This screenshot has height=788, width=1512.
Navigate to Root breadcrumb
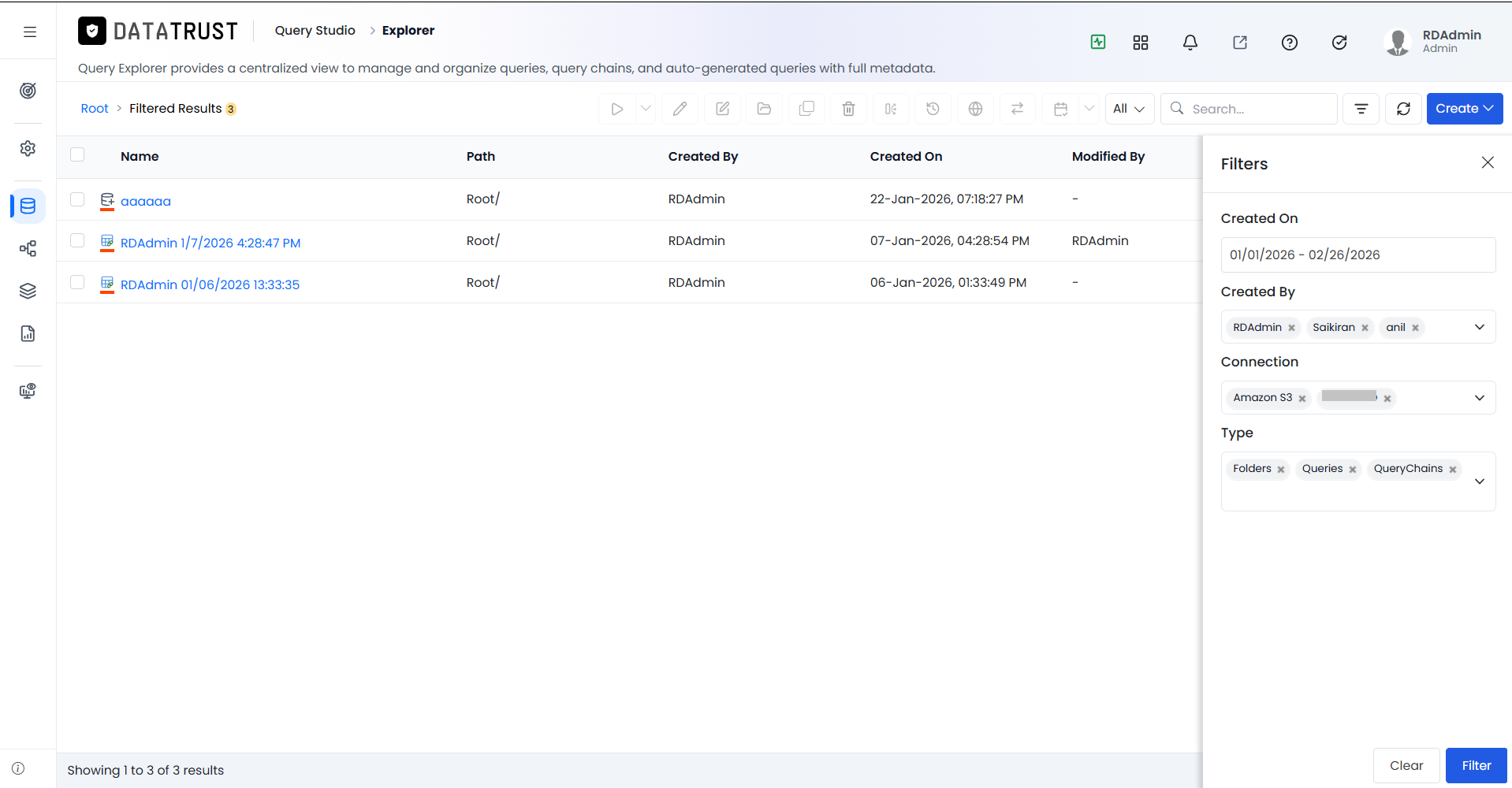95,109
